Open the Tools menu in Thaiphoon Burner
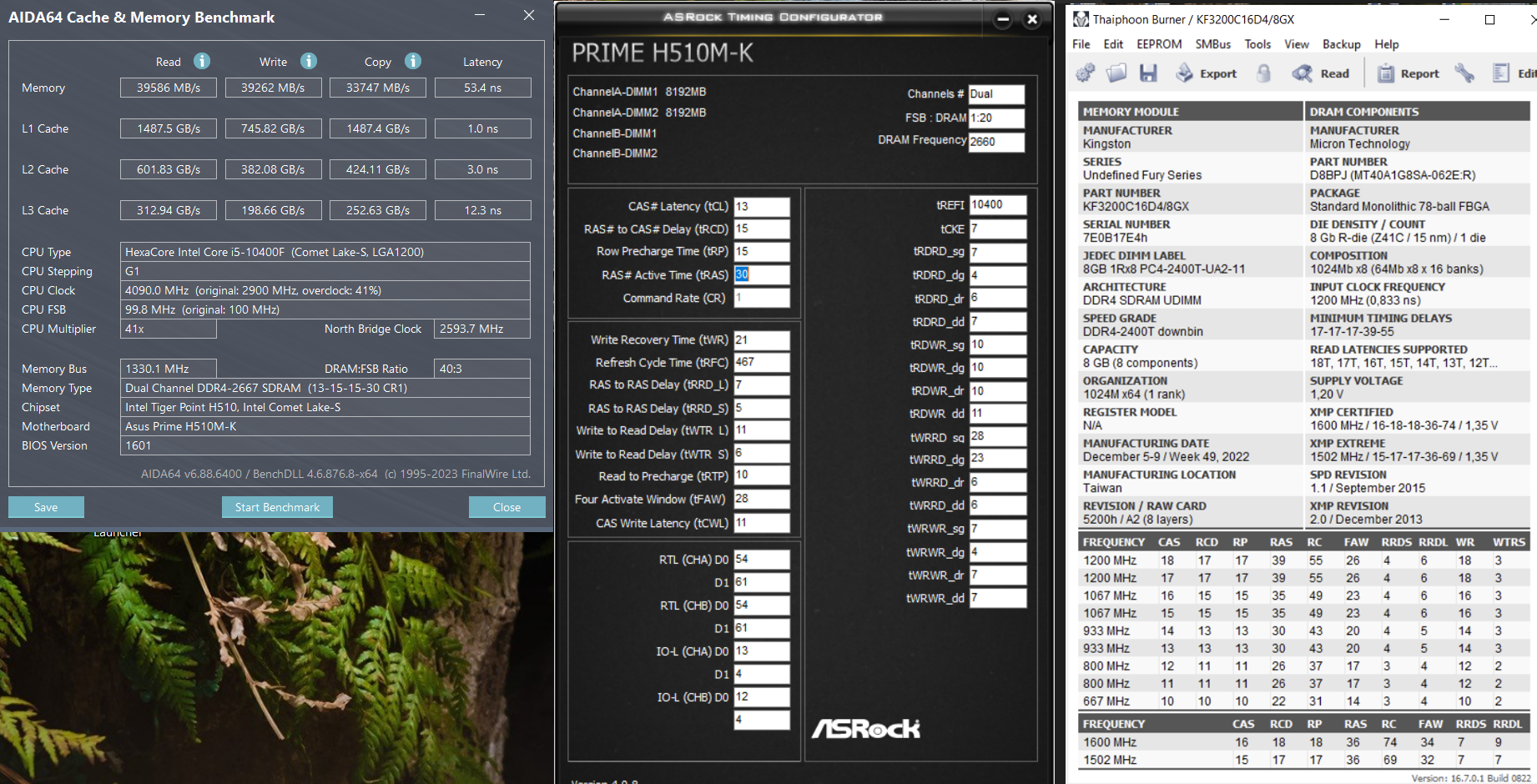Image resolution: width=1537 pixels, height=784 pixels. (1257, 44)
